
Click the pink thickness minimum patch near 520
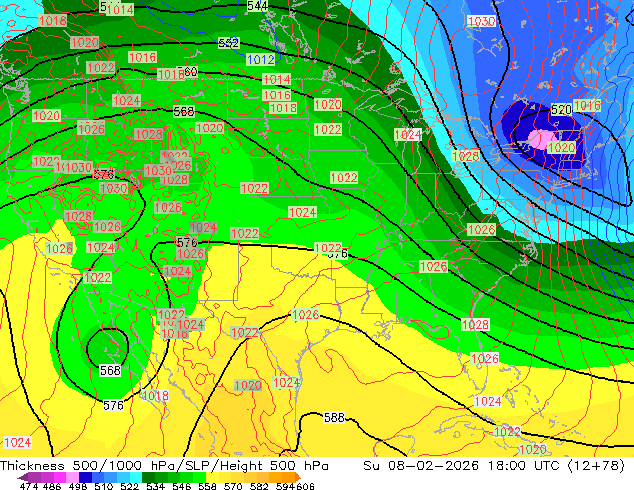pos(542,139)
